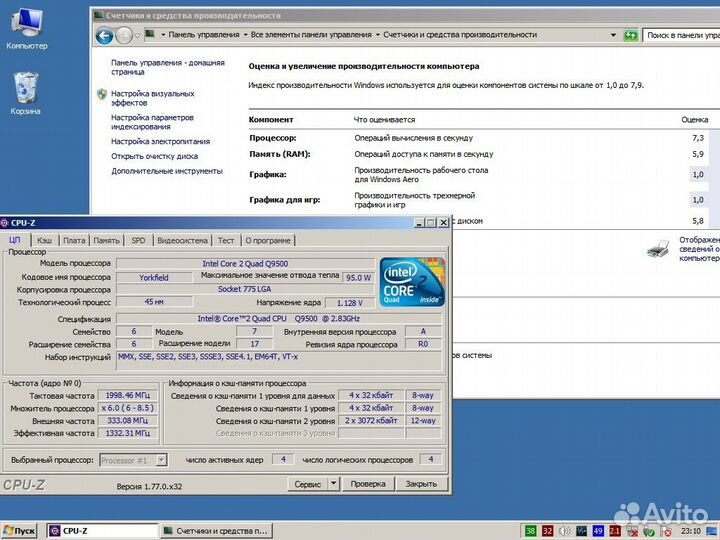The width and height of the screenshot is (720, 540).
Task: Switch to CPU-Z taskbar button
Action: (x=102, y=531)
